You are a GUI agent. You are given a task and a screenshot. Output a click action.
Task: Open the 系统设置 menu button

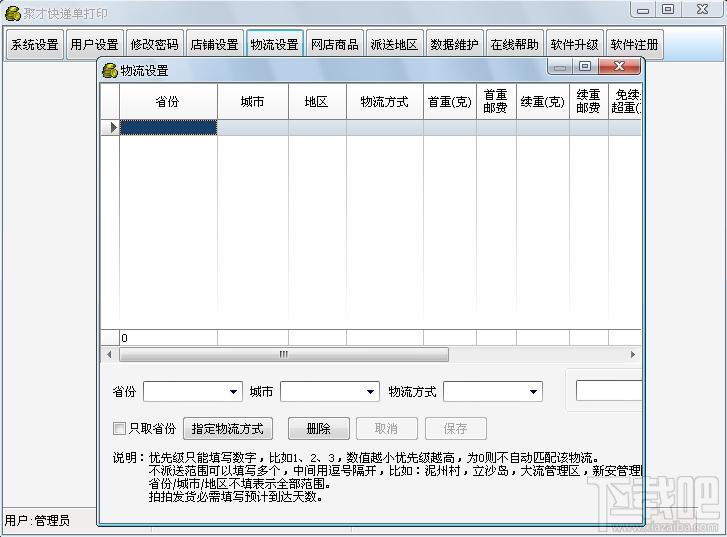35,45
